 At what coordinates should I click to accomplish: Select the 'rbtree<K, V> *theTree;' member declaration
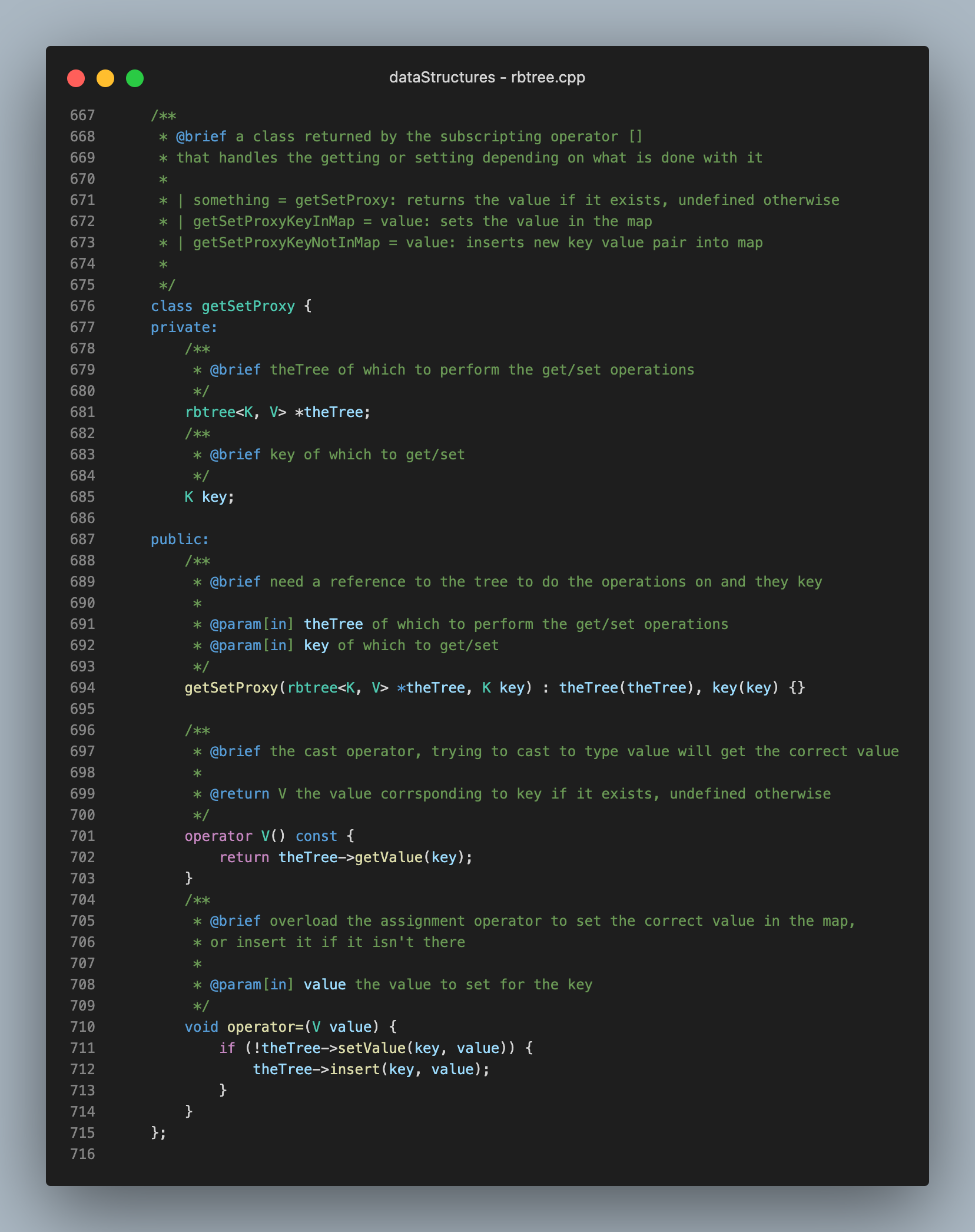277,412
